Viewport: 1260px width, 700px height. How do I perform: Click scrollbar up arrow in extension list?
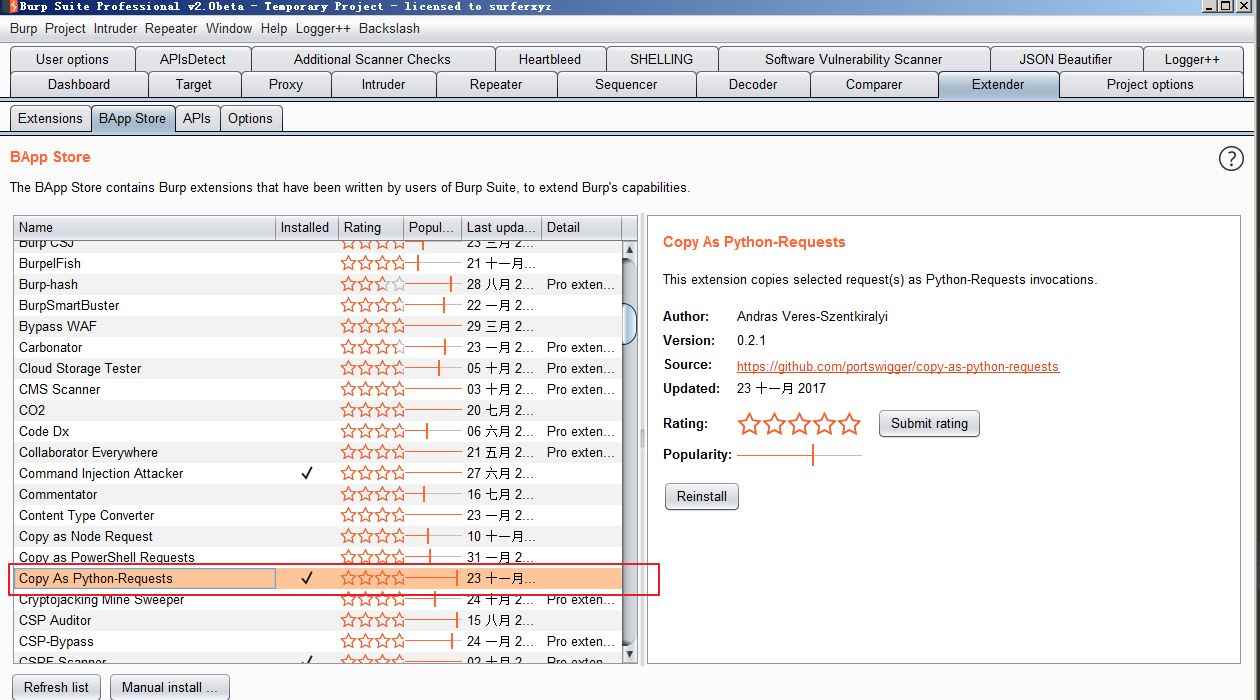(x=629, y=249)
